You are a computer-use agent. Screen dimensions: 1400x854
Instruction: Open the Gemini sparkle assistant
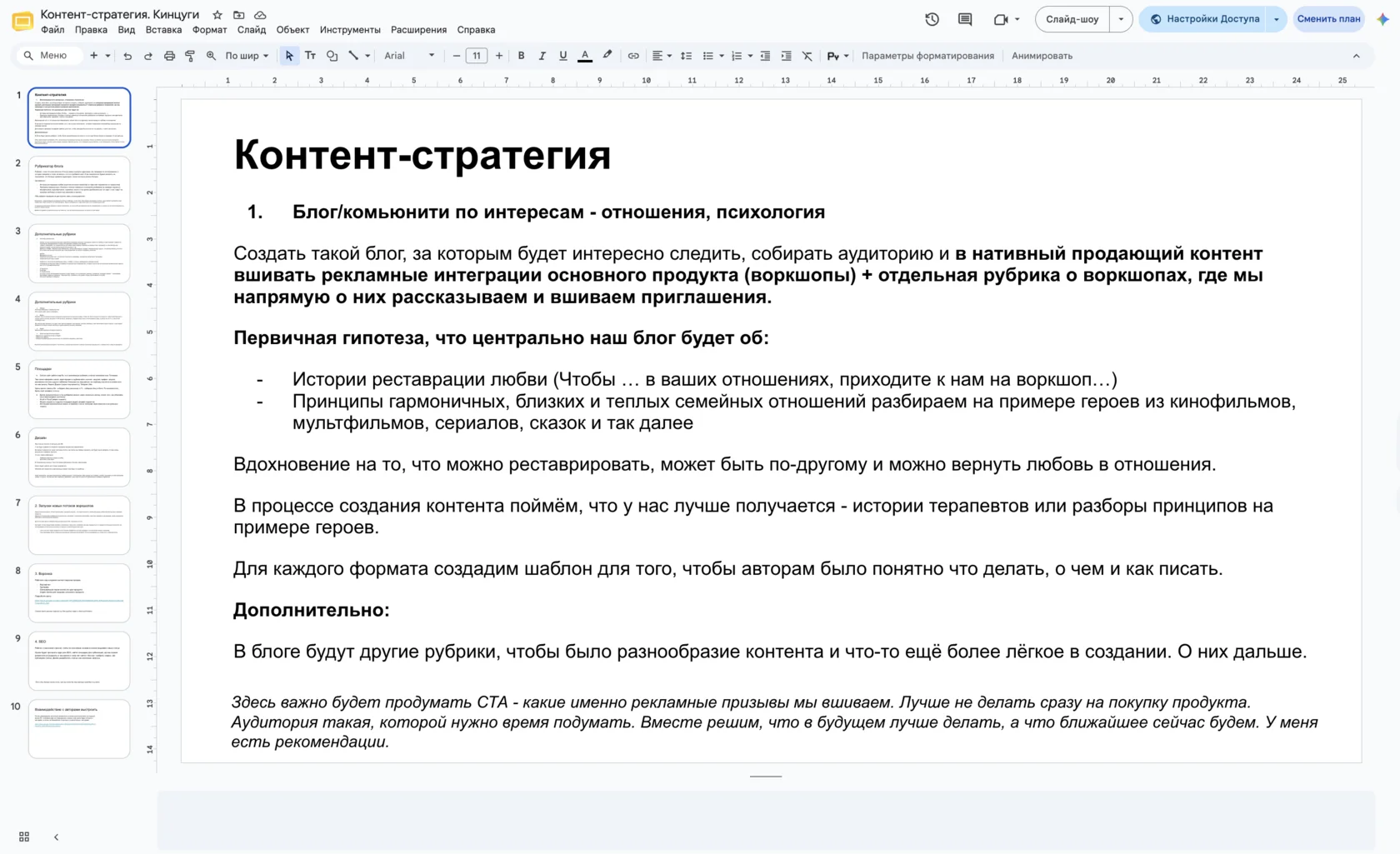click(x=1382, y=19)
